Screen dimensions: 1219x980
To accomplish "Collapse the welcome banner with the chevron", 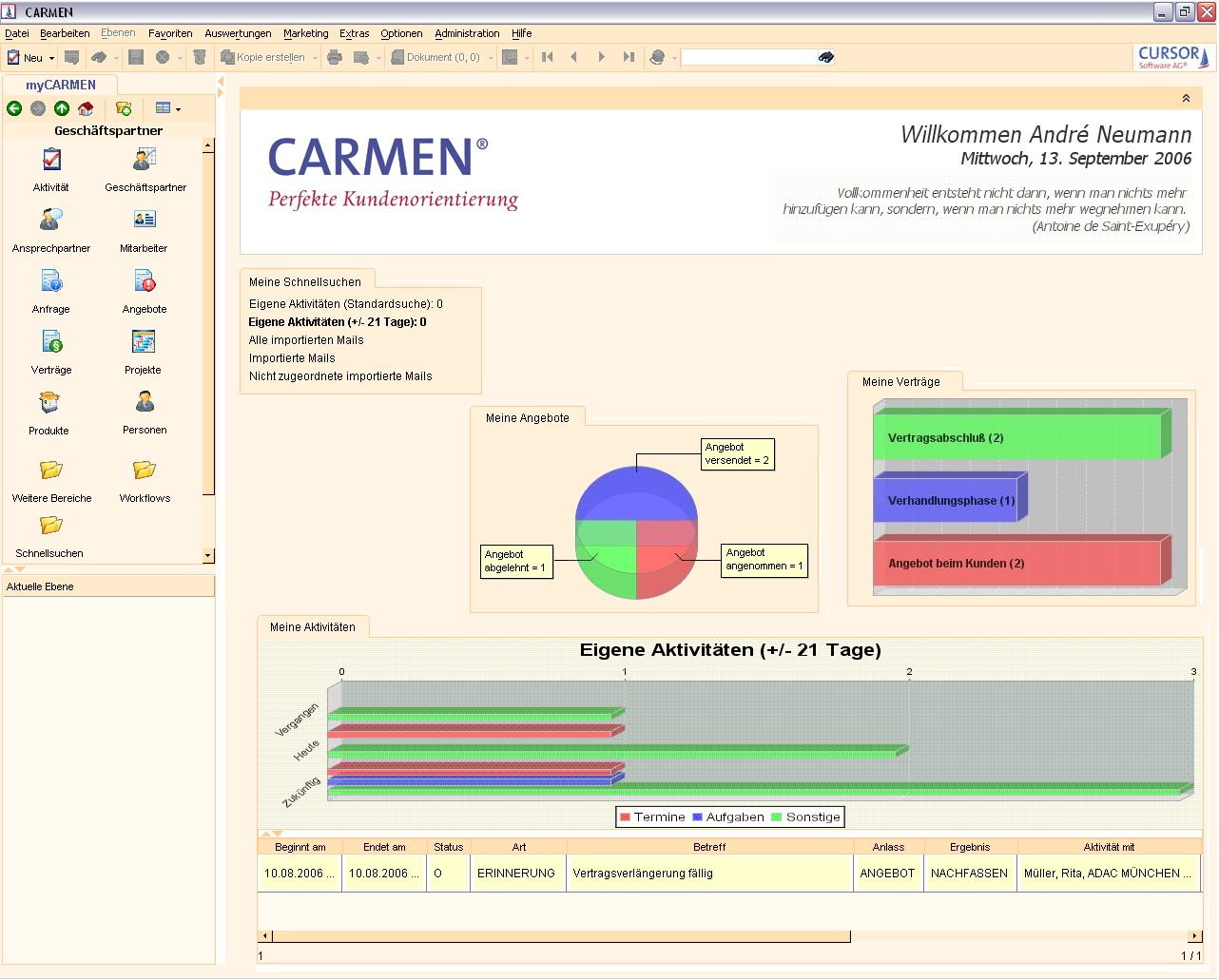I will tap(1186, 99).
